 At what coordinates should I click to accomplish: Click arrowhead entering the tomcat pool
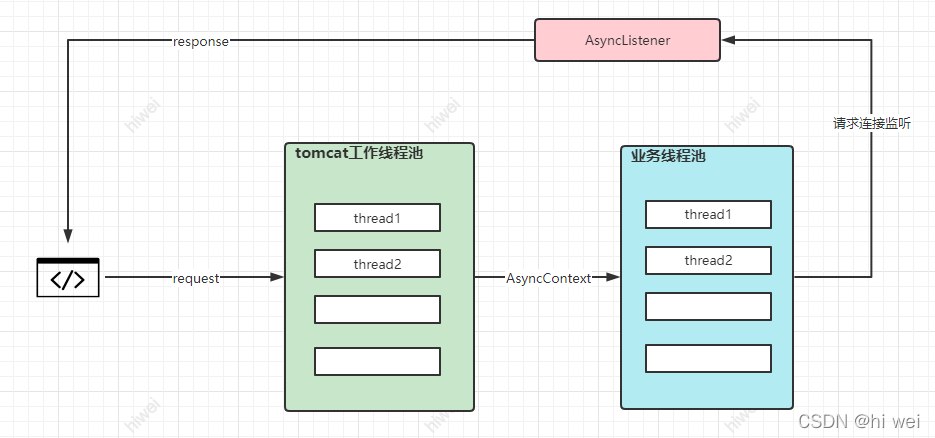coord(277,278)
